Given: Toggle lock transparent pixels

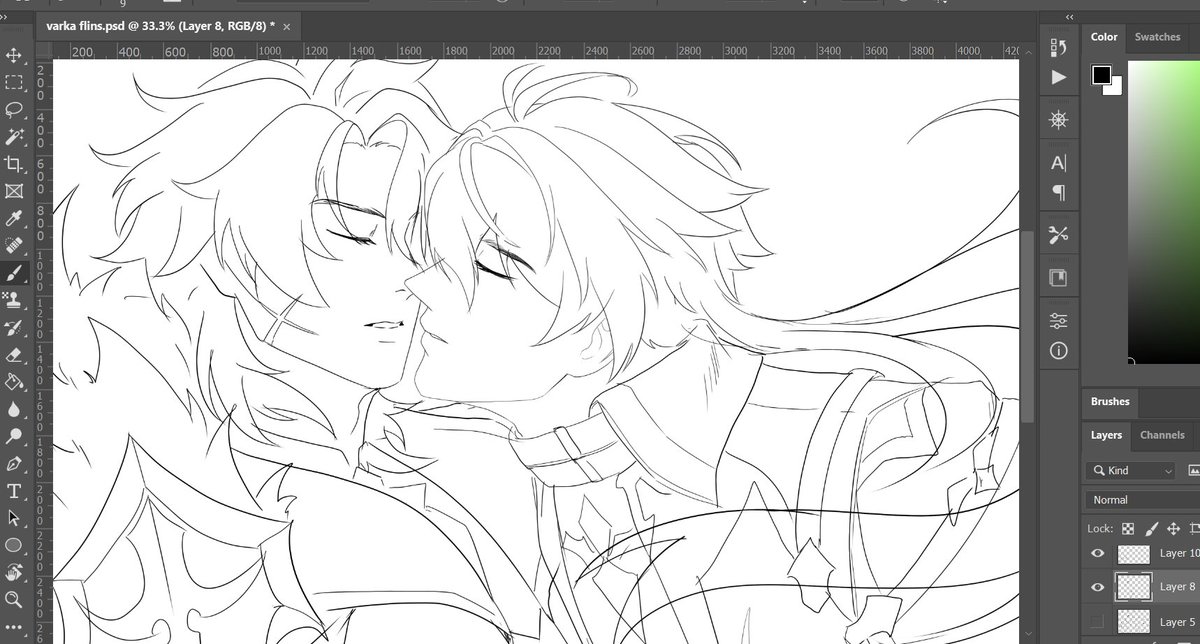Looking at the screenshot, I should (x=1128, y=528).
